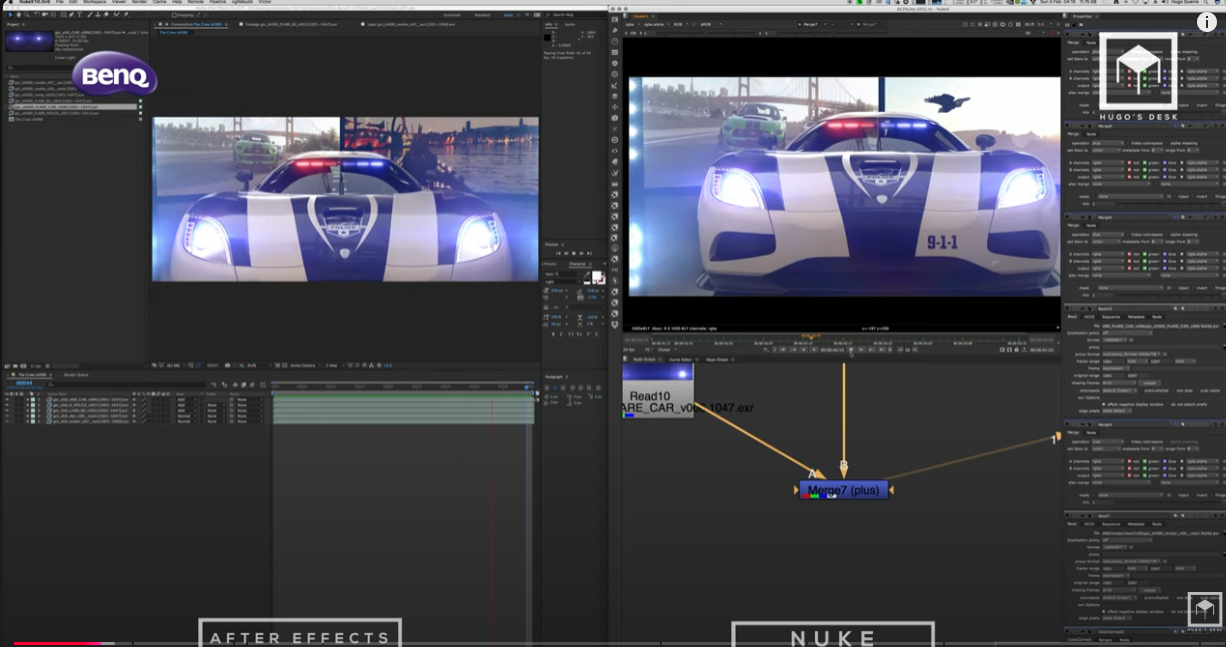Viewport: 1226px width, 647px height.
Task: Select FLARE_CAR_v006 in the Project panel
Action: coord(72,106)
